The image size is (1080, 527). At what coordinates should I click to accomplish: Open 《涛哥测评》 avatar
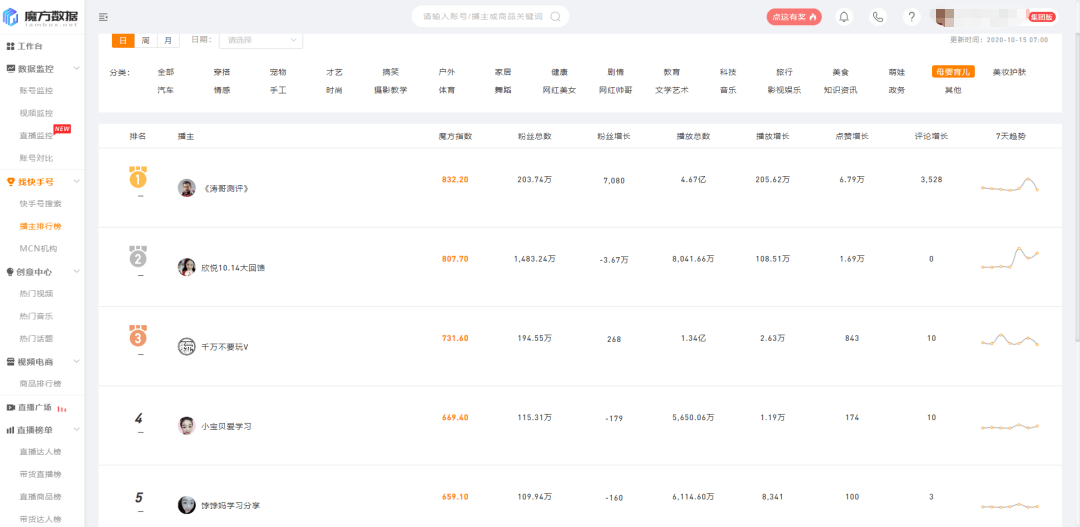tap(186, 188)
